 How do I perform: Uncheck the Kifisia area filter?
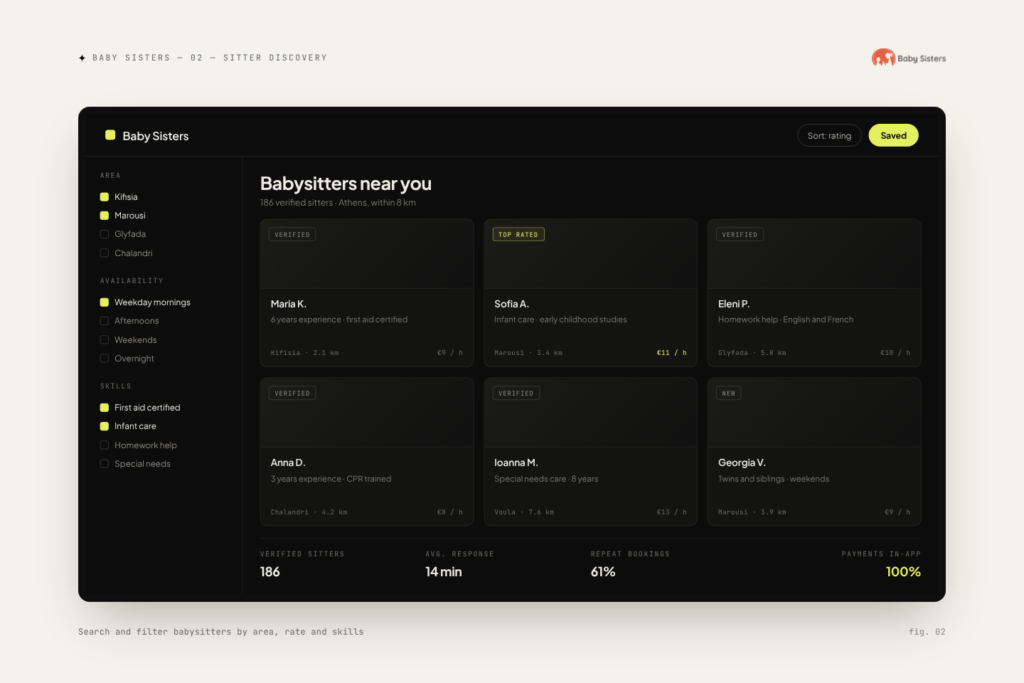pyautogui.click(x=104, y=197)
